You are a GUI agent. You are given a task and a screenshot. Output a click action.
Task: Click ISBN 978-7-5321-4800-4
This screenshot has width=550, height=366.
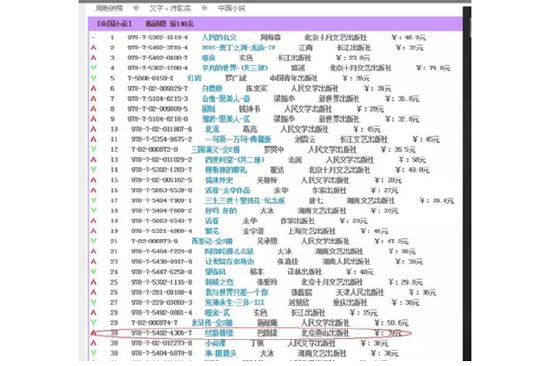click(x=162, y=231)
